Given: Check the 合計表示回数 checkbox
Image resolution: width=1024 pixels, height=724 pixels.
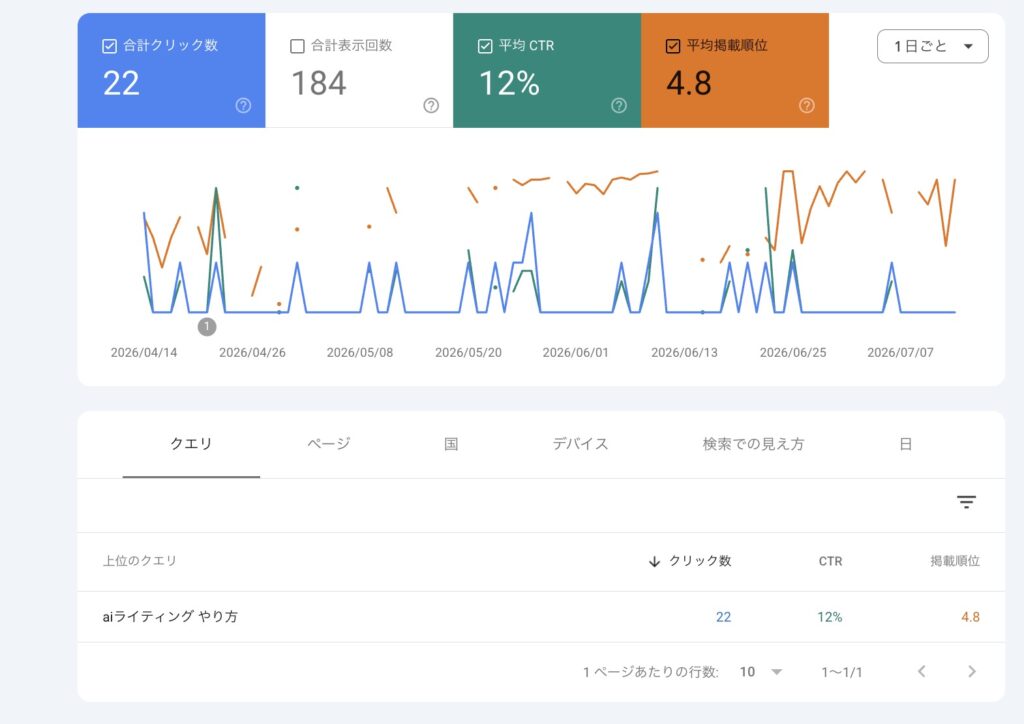Looking at the screenshot, I should [x=297, y=46].
